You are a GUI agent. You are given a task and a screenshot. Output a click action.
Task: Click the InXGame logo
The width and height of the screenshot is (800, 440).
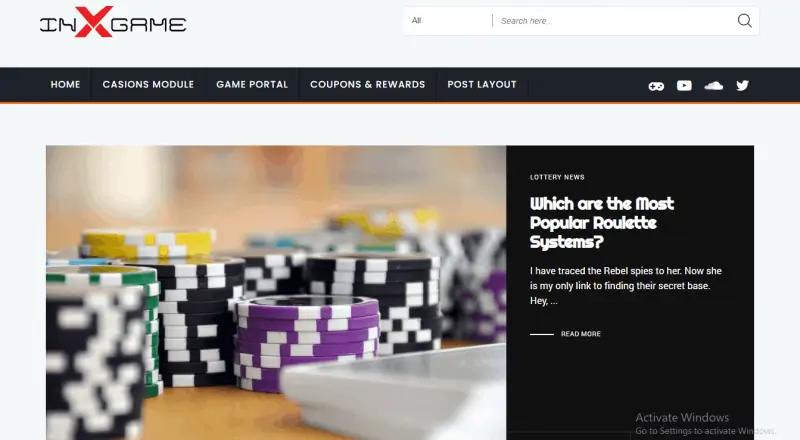[x=113, y=22]
